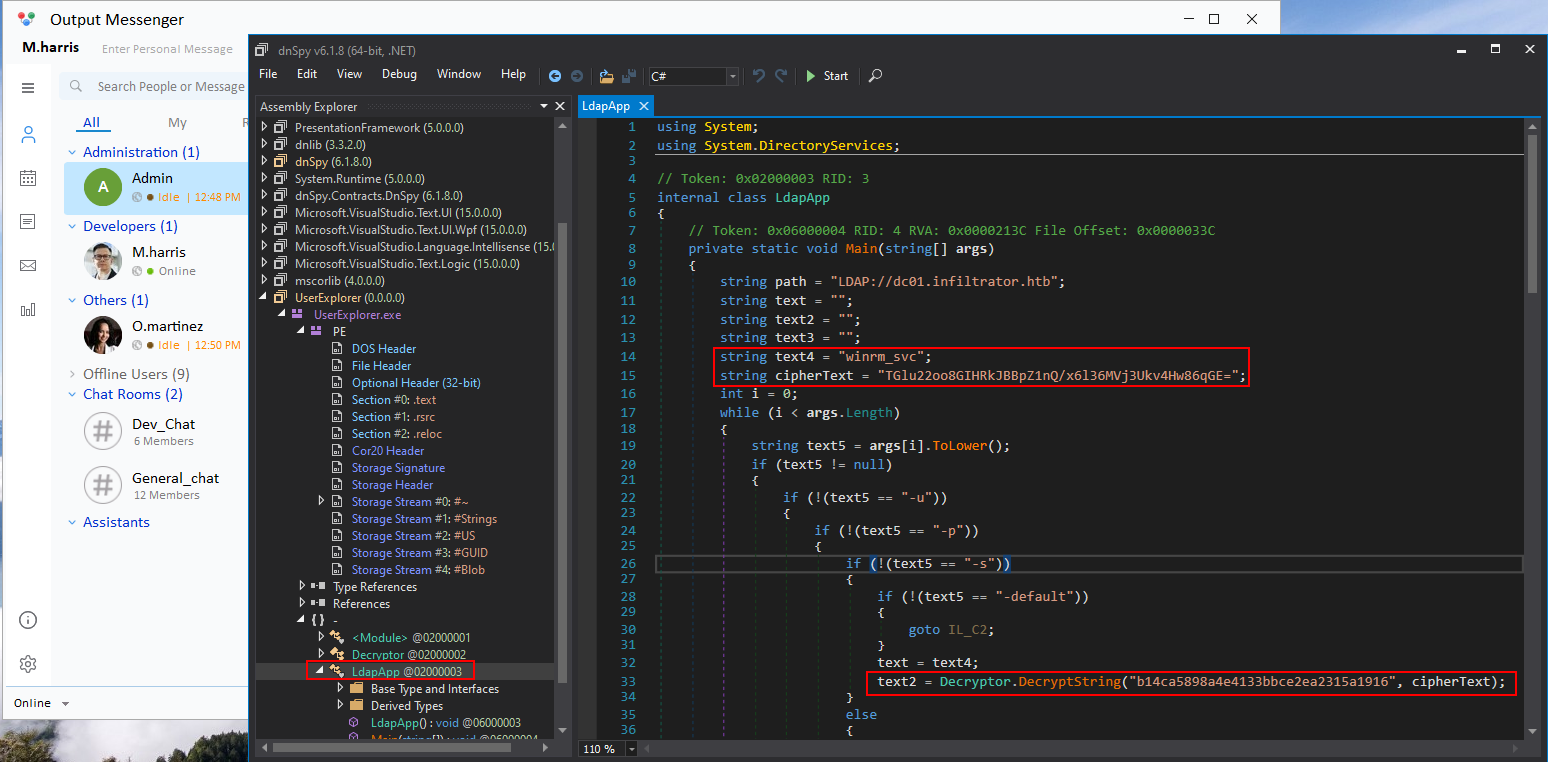The image size is (1548, 762).
Task: Open the Online status dropdown
Action: [42, 703]
